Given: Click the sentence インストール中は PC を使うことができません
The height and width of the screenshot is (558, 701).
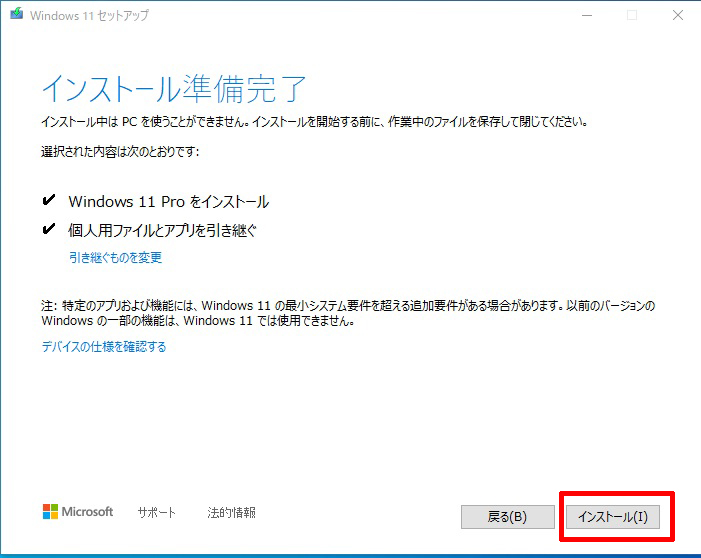Looking at the screenshot, I should pyautogui.click(x=145, y=122).
